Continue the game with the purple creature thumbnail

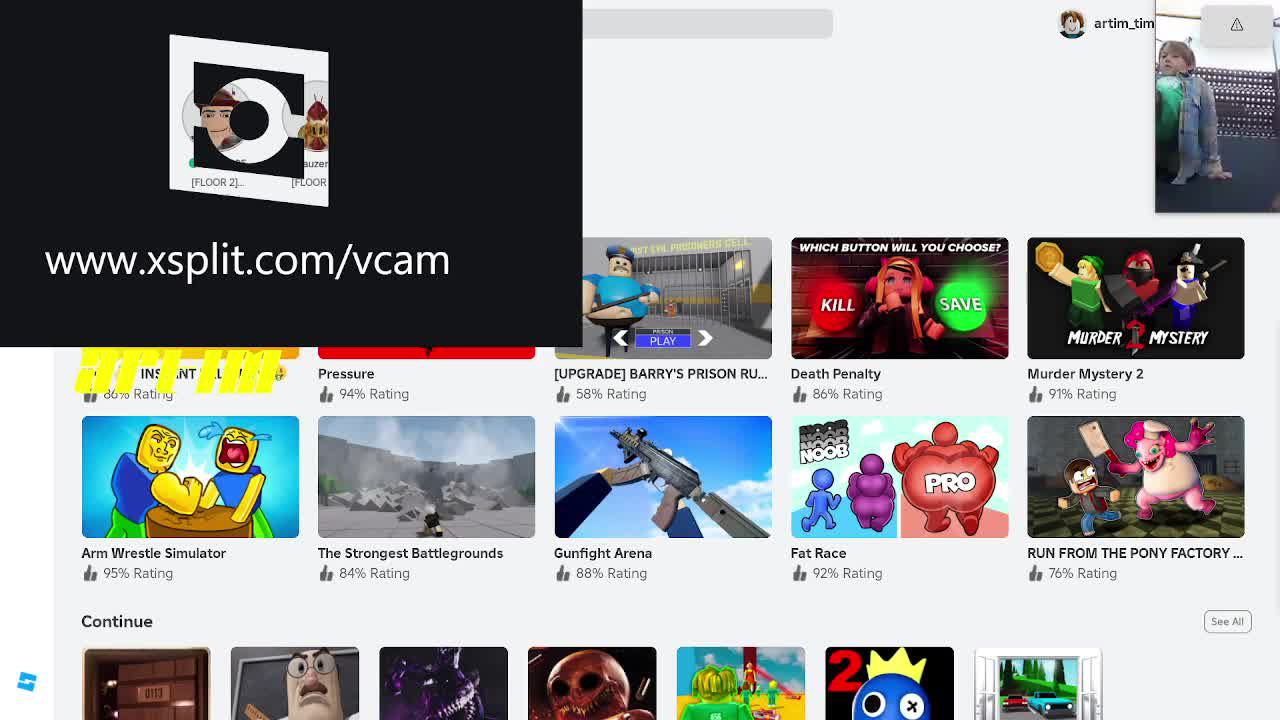(x=443, y=684)
